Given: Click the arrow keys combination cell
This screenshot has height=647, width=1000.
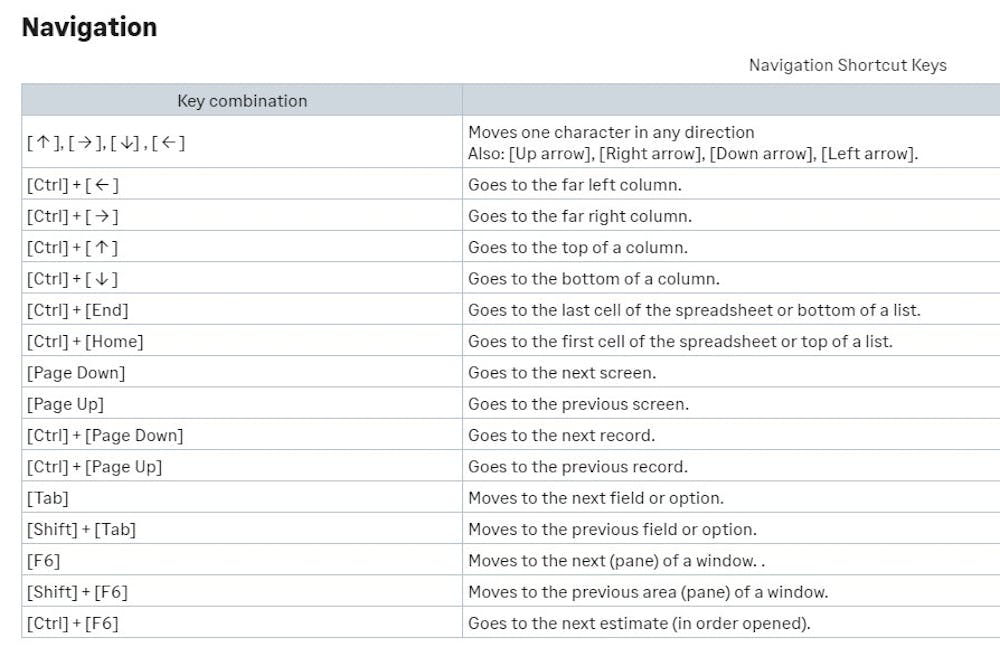Looking at the screenshot, I should [x=106, y=143].
